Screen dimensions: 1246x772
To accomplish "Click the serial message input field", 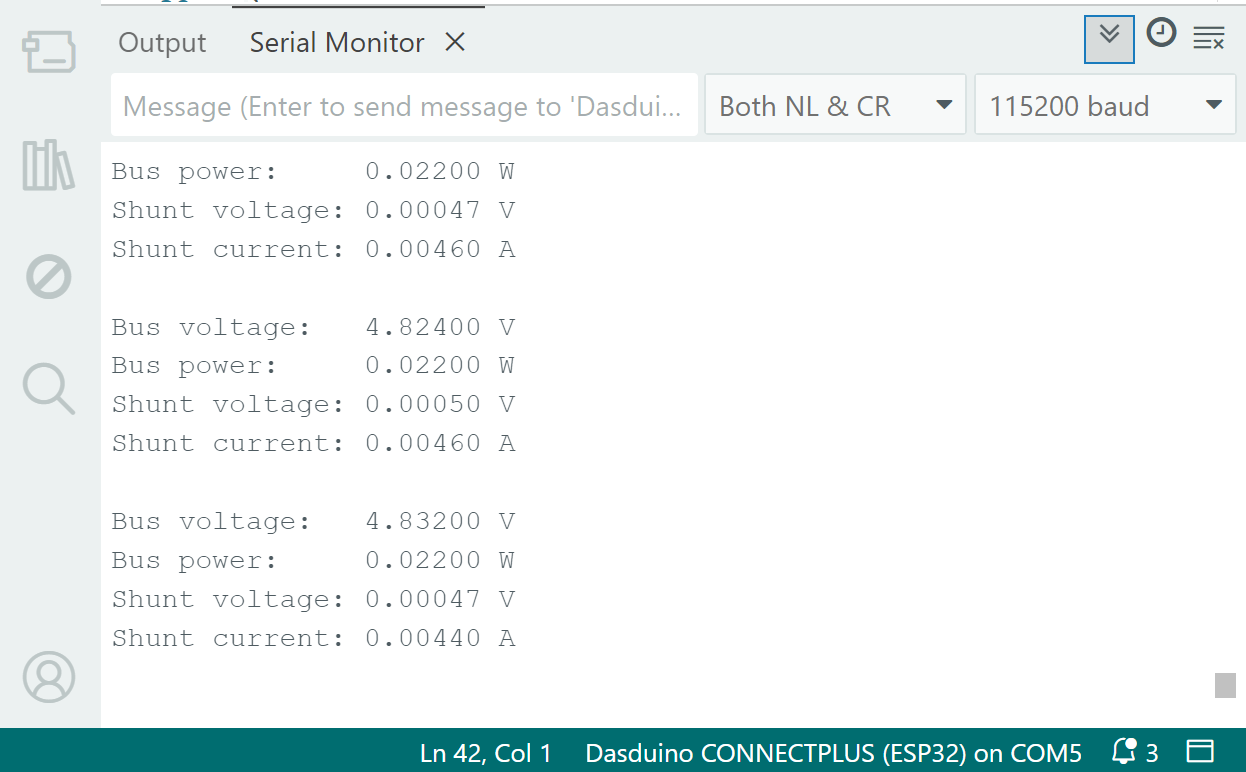I will 404,105.
